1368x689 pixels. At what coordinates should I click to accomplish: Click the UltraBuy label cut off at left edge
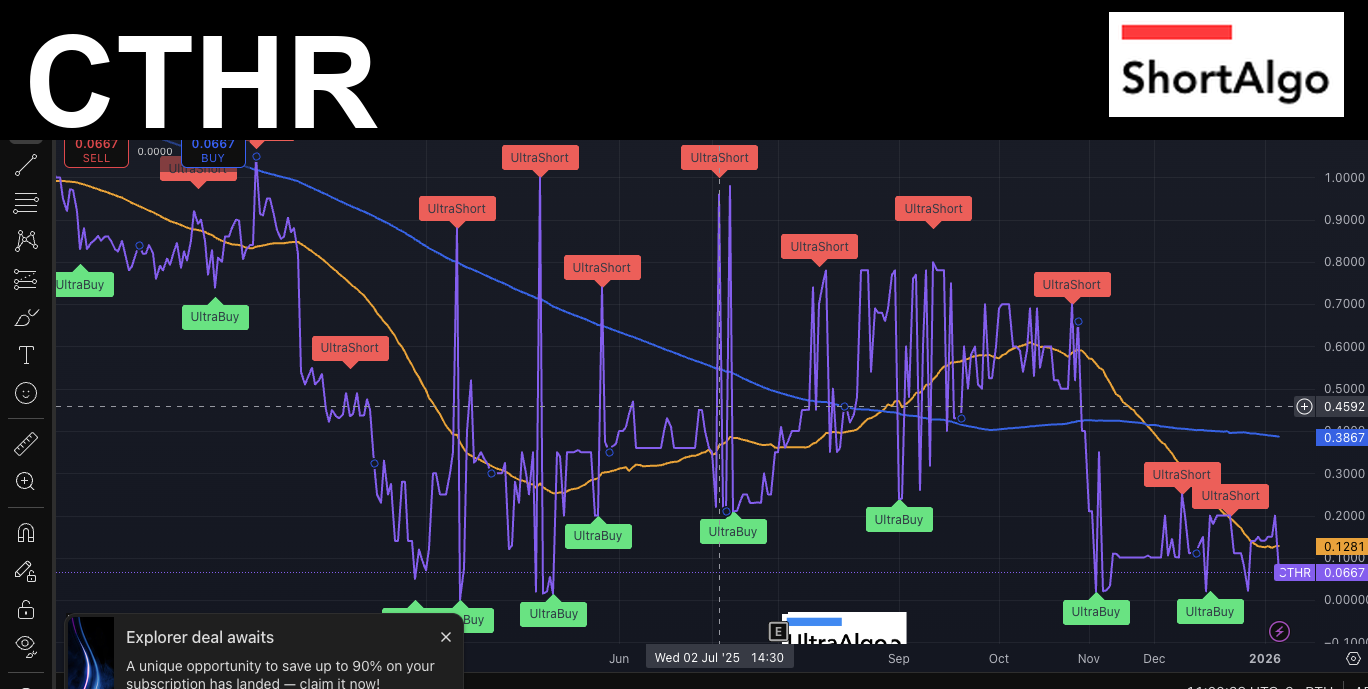point(84,284)
